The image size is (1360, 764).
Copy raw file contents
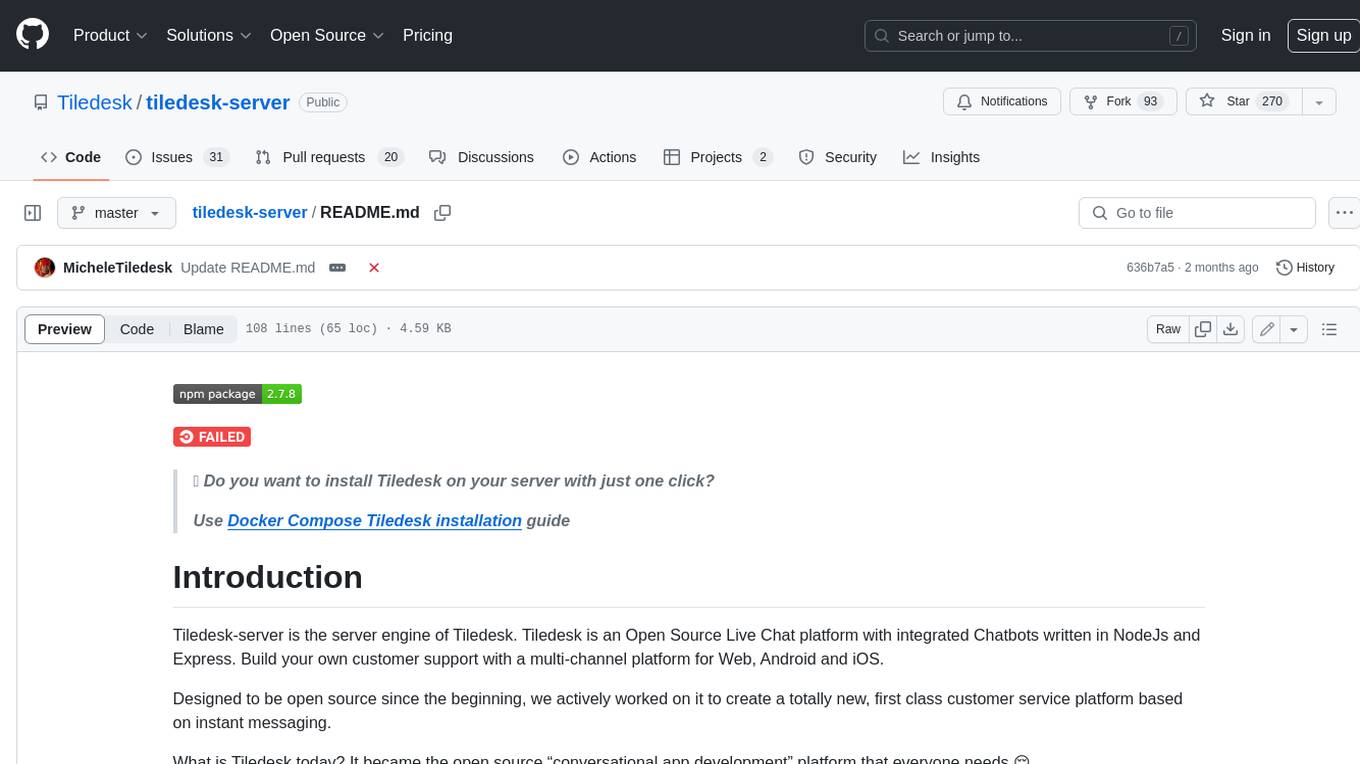click(1203, 329)
